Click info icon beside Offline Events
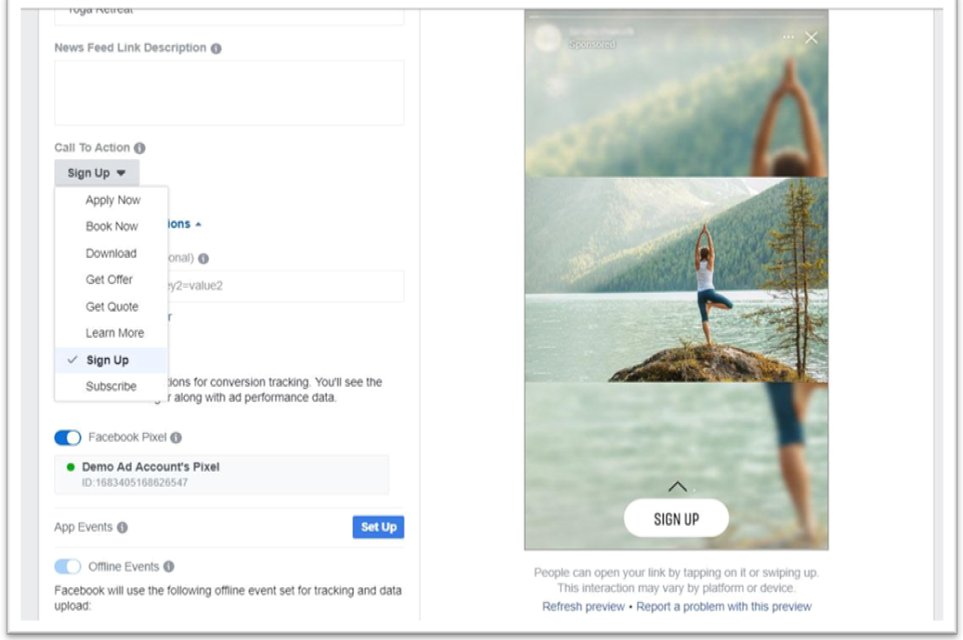This screenshot has width=963, height=640. pyautogui.click(x=169, y=566)
